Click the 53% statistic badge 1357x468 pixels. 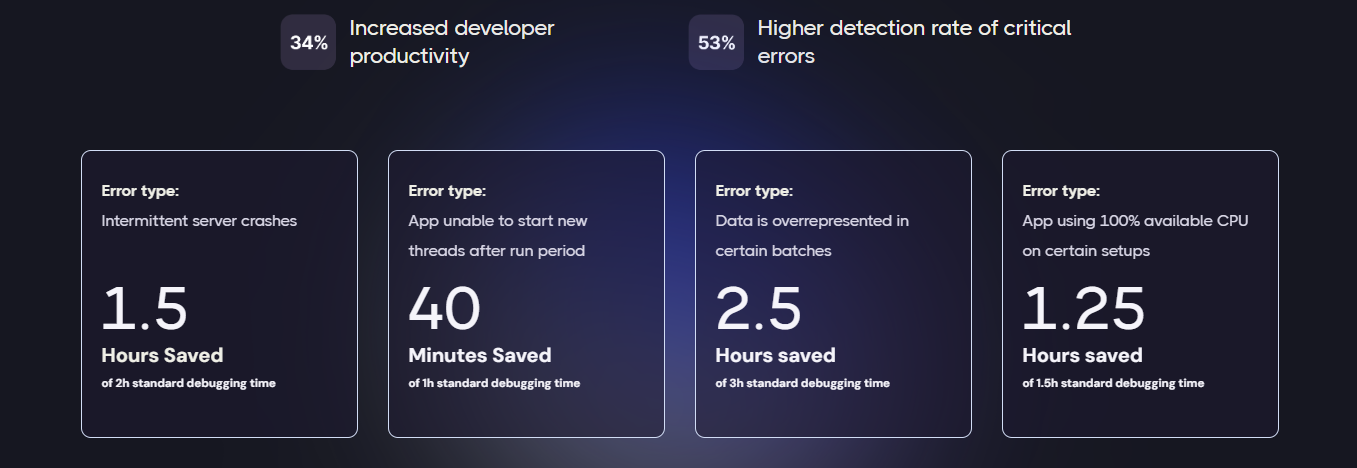[716, 43]
